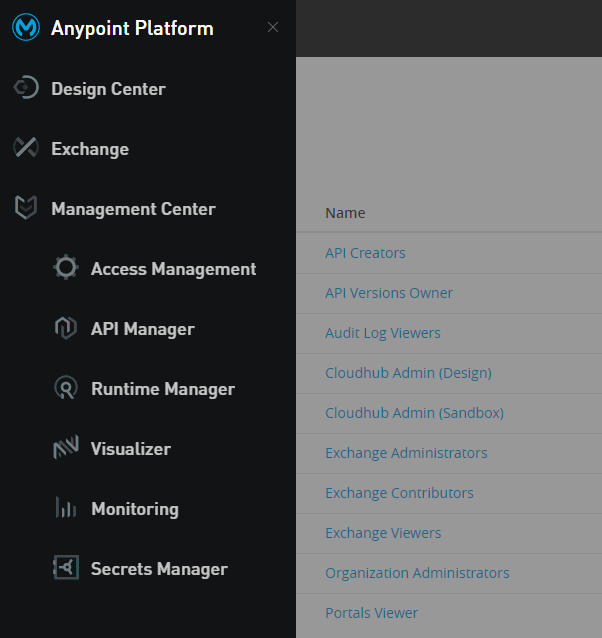Click the Monitoring bar chart icon
The width and height of the screenshot is (602, 638).
point(66,507)
